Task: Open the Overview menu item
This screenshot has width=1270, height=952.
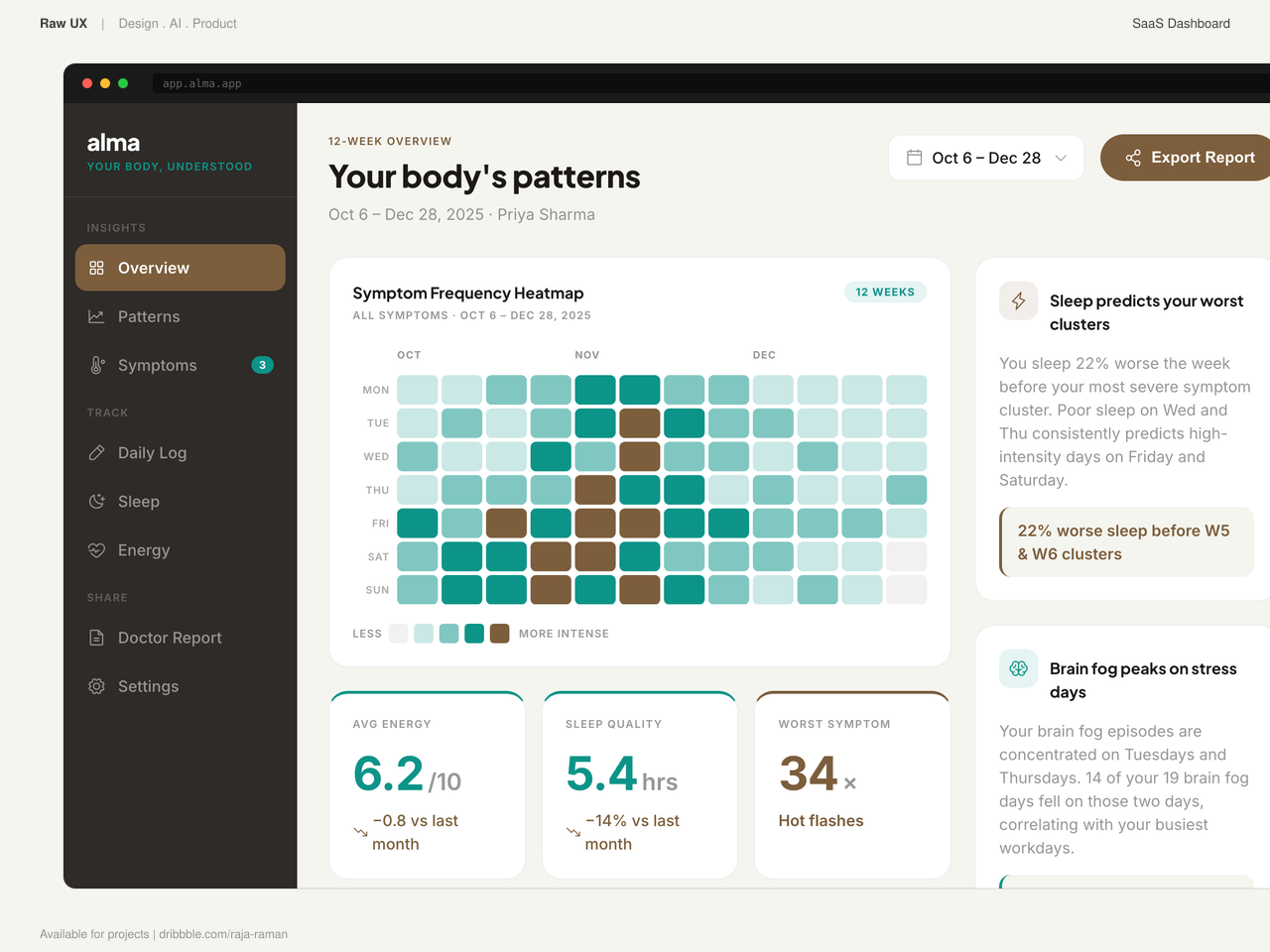Action: (x=181, y=268)
